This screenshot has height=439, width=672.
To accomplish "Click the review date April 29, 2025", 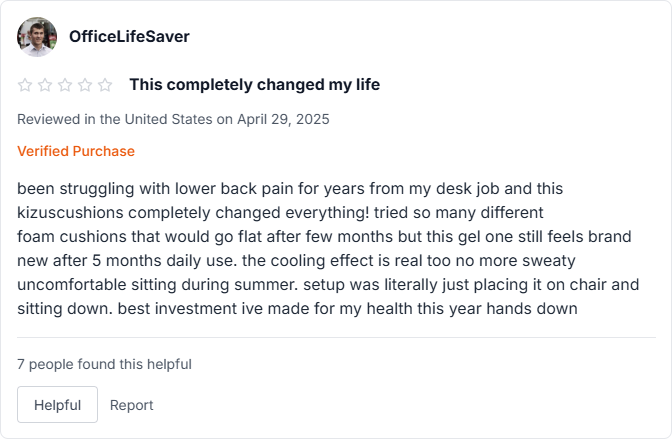I will (283, 119).
